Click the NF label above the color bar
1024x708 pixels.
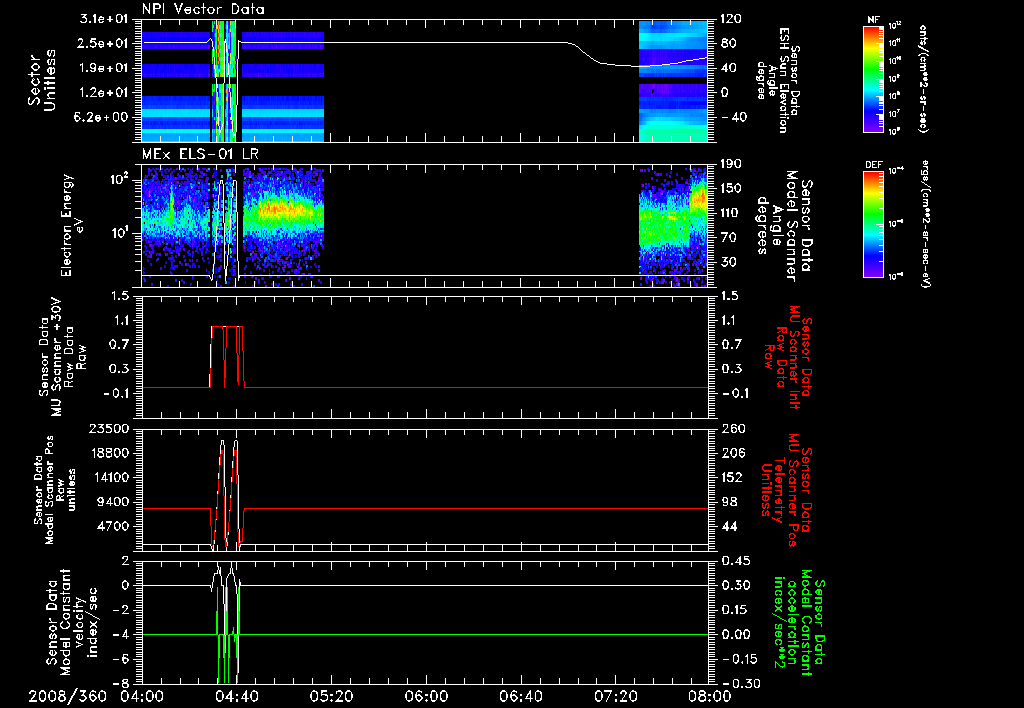click(873, 20)
